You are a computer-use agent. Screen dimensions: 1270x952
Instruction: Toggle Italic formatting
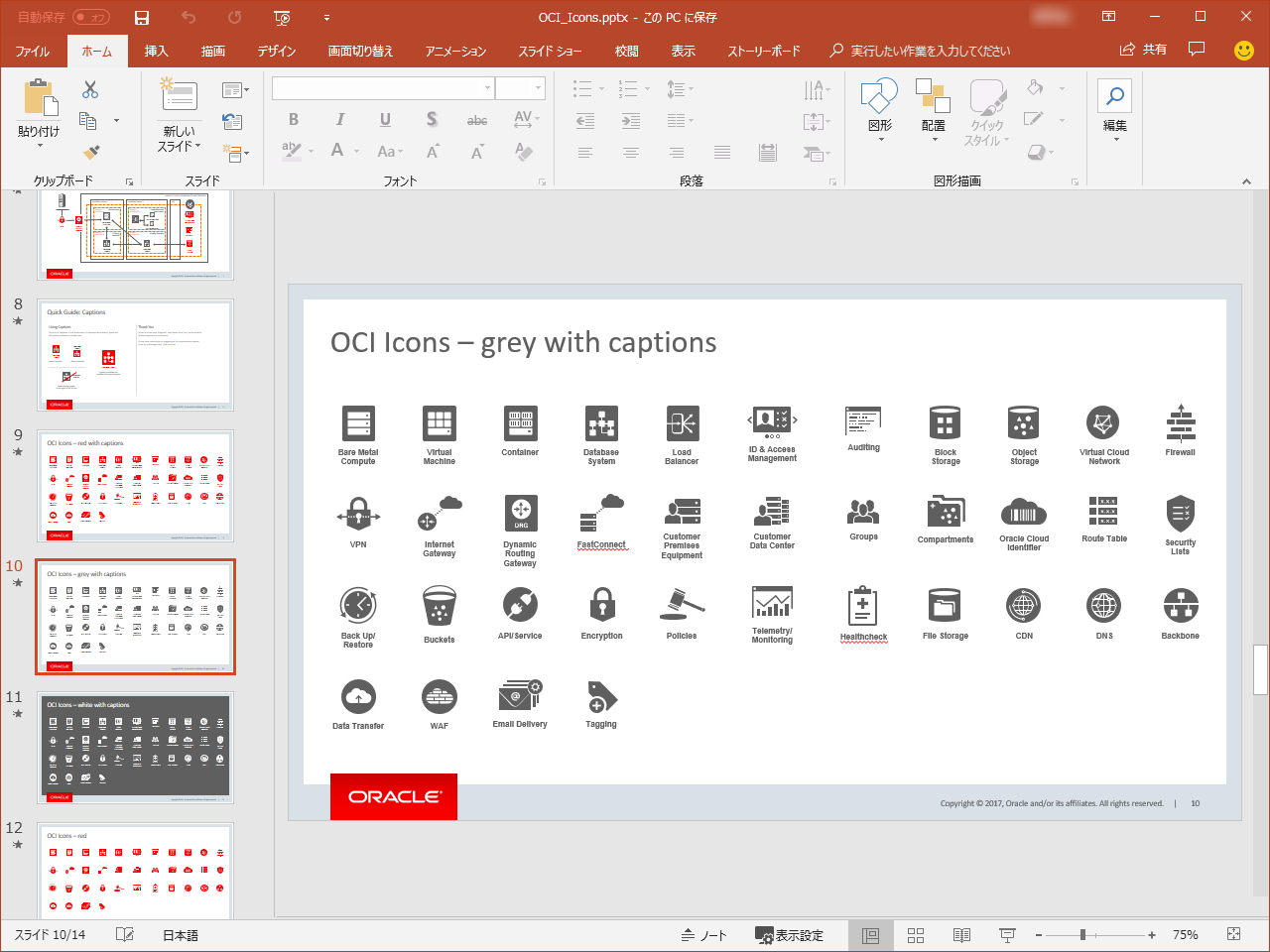[x=340, y=120]
